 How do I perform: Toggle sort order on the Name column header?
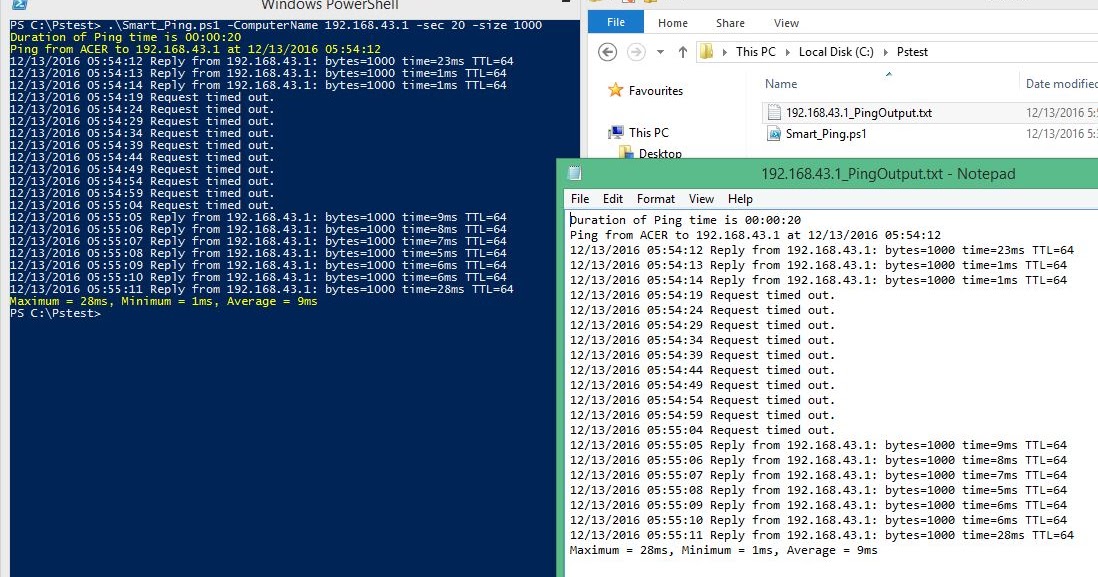[x=780, y=83]
